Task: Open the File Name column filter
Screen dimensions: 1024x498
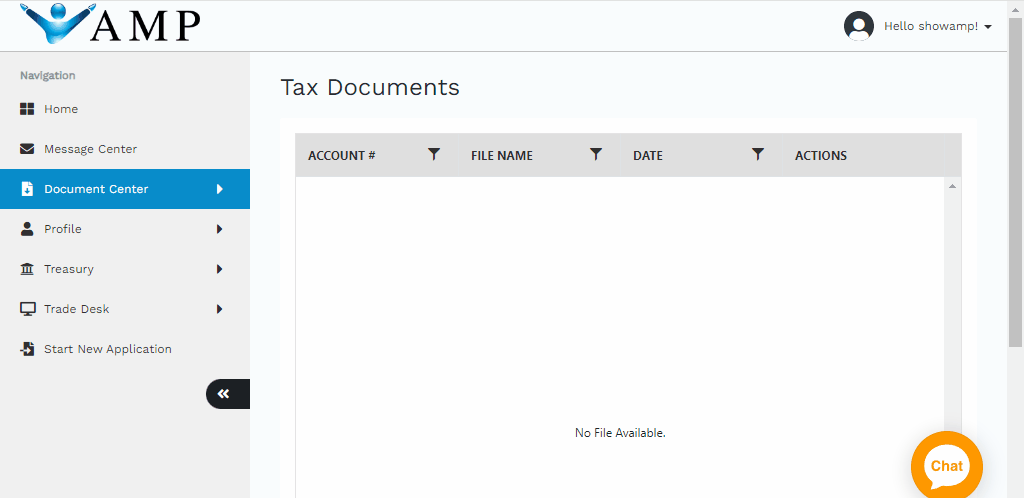Action: coord(596,154)
